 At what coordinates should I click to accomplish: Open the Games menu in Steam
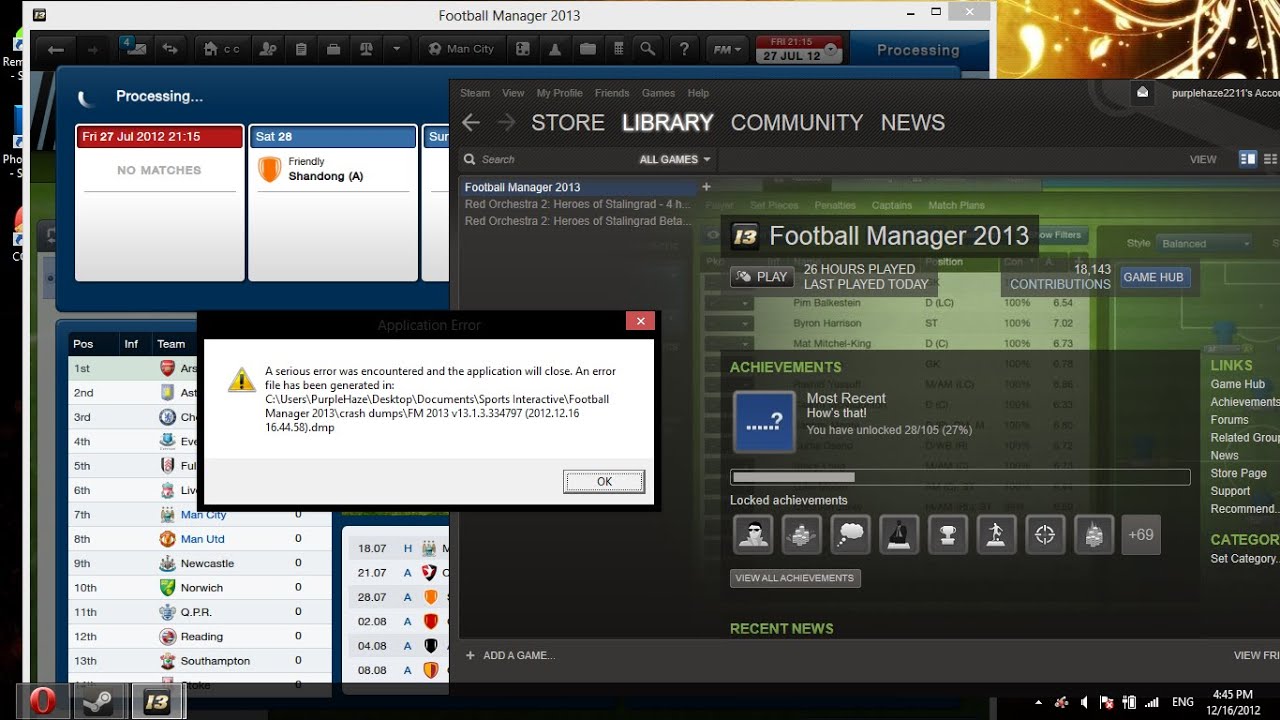(658, 93)
